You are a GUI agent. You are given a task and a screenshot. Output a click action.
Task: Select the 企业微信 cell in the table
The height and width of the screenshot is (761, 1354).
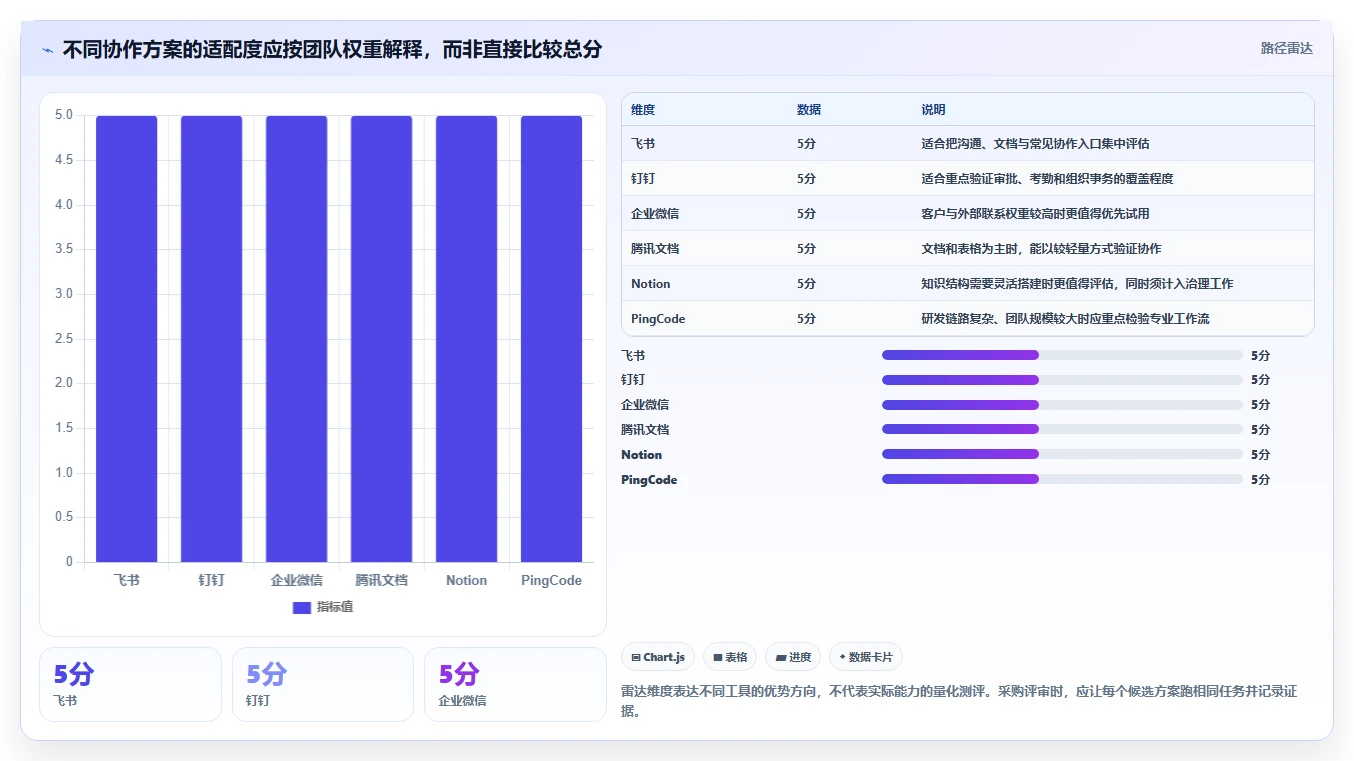(x=655, y=214)
